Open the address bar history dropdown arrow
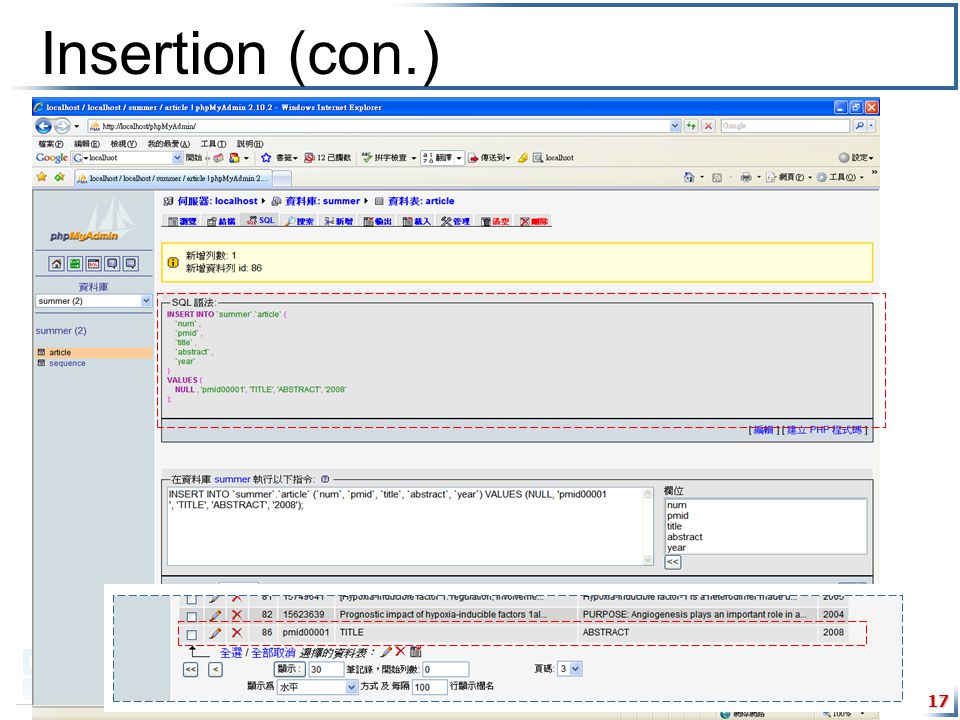The height and width of the screenshot is (720, 960). click(x=675, y=126)
